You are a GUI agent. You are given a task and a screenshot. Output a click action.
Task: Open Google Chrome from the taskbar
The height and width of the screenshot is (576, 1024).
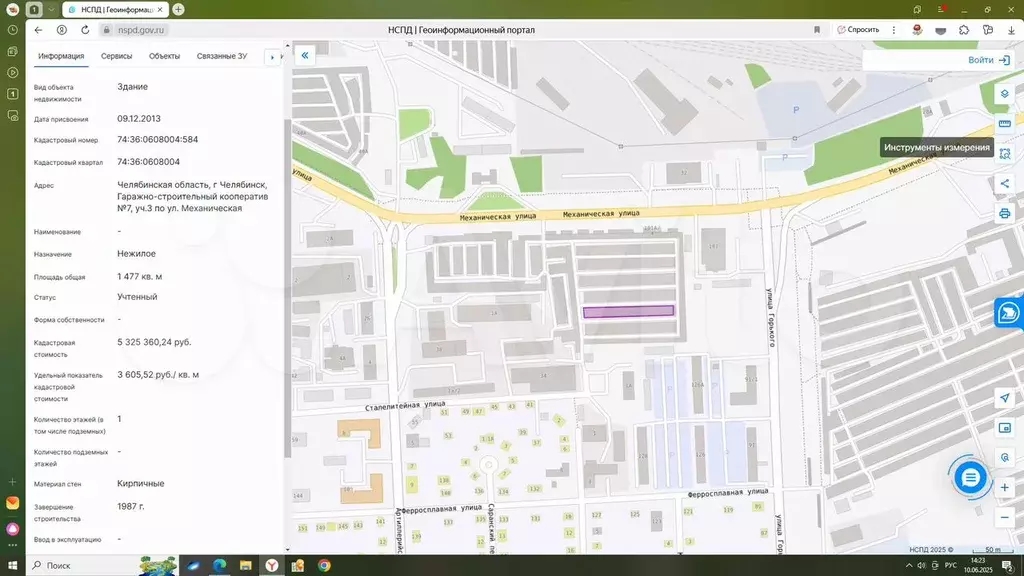324,566
